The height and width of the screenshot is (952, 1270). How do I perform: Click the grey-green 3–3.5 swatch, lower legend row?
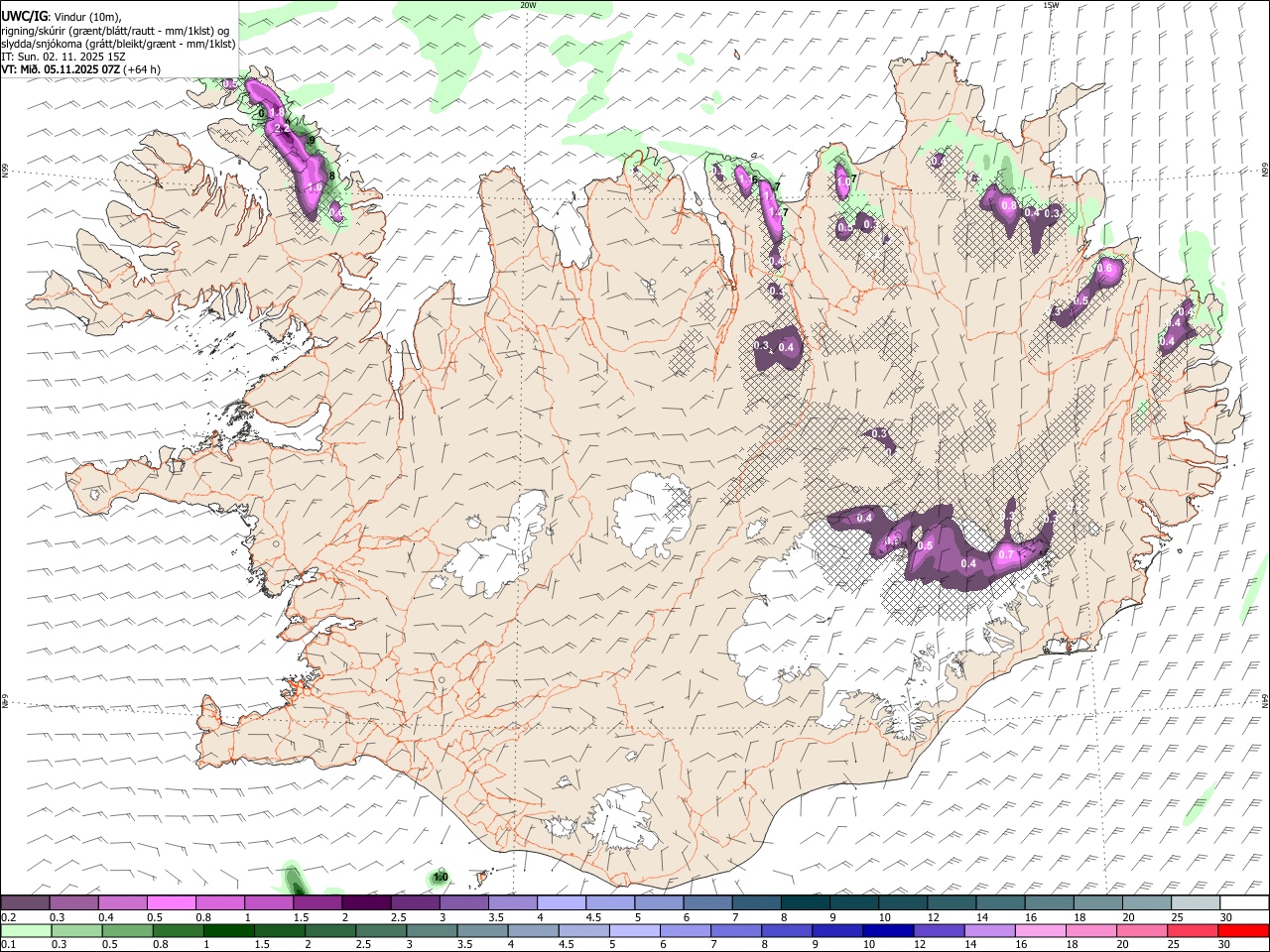click(432, 930)
